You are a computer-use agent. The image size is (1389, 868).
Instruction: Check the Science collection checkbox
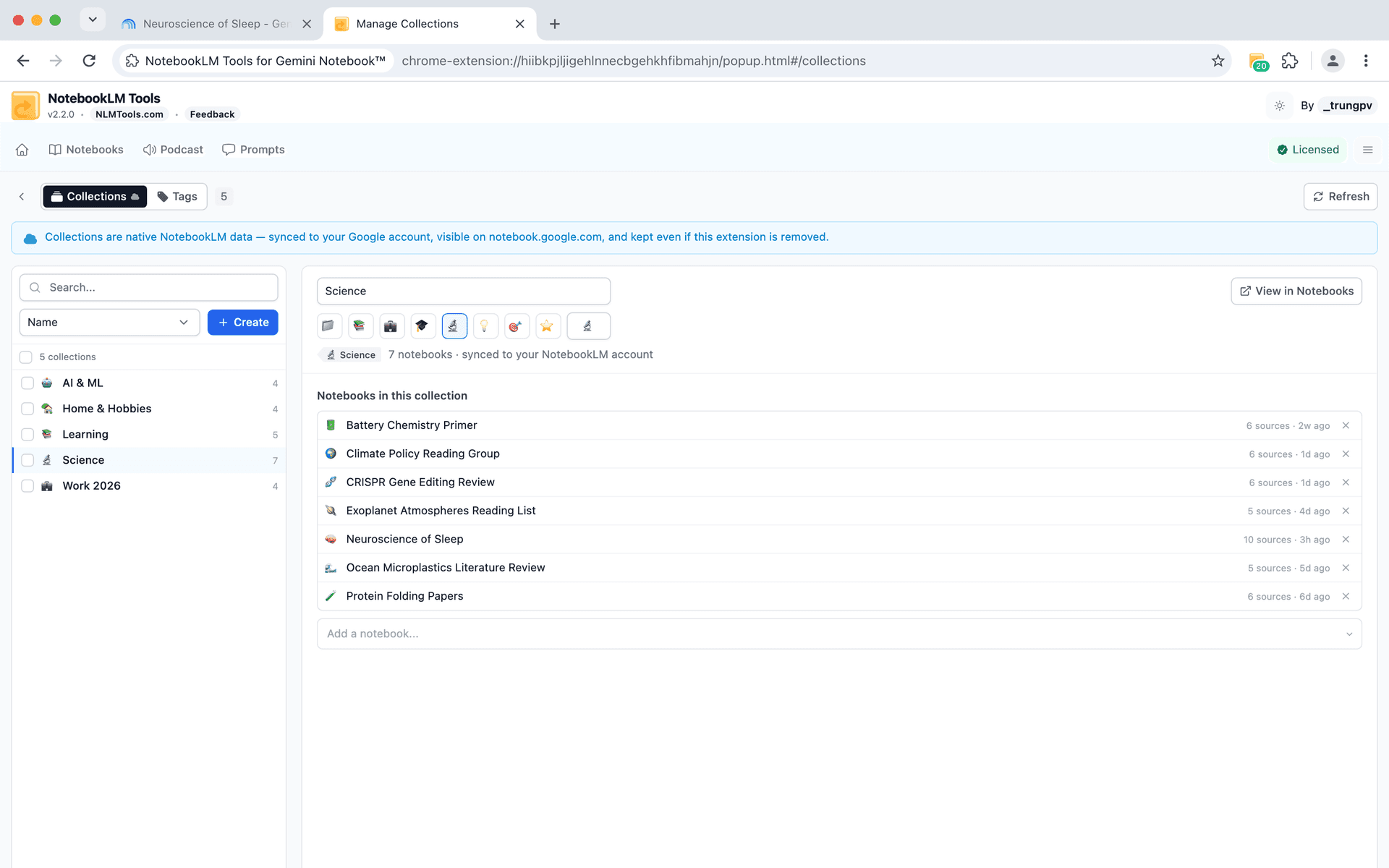[x=27, y=460]
